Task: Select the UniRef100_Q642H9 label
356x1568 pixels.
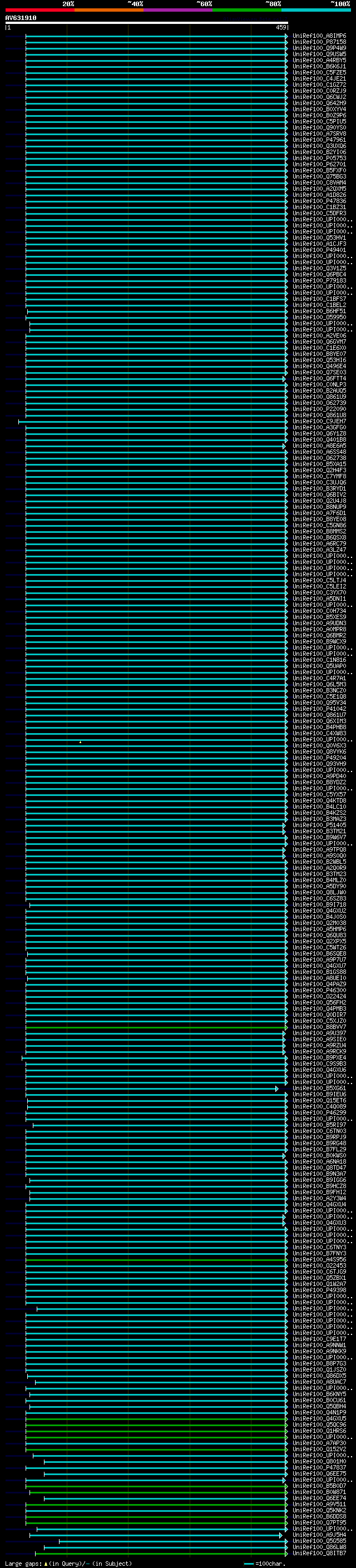Action: tap(319, 103)
